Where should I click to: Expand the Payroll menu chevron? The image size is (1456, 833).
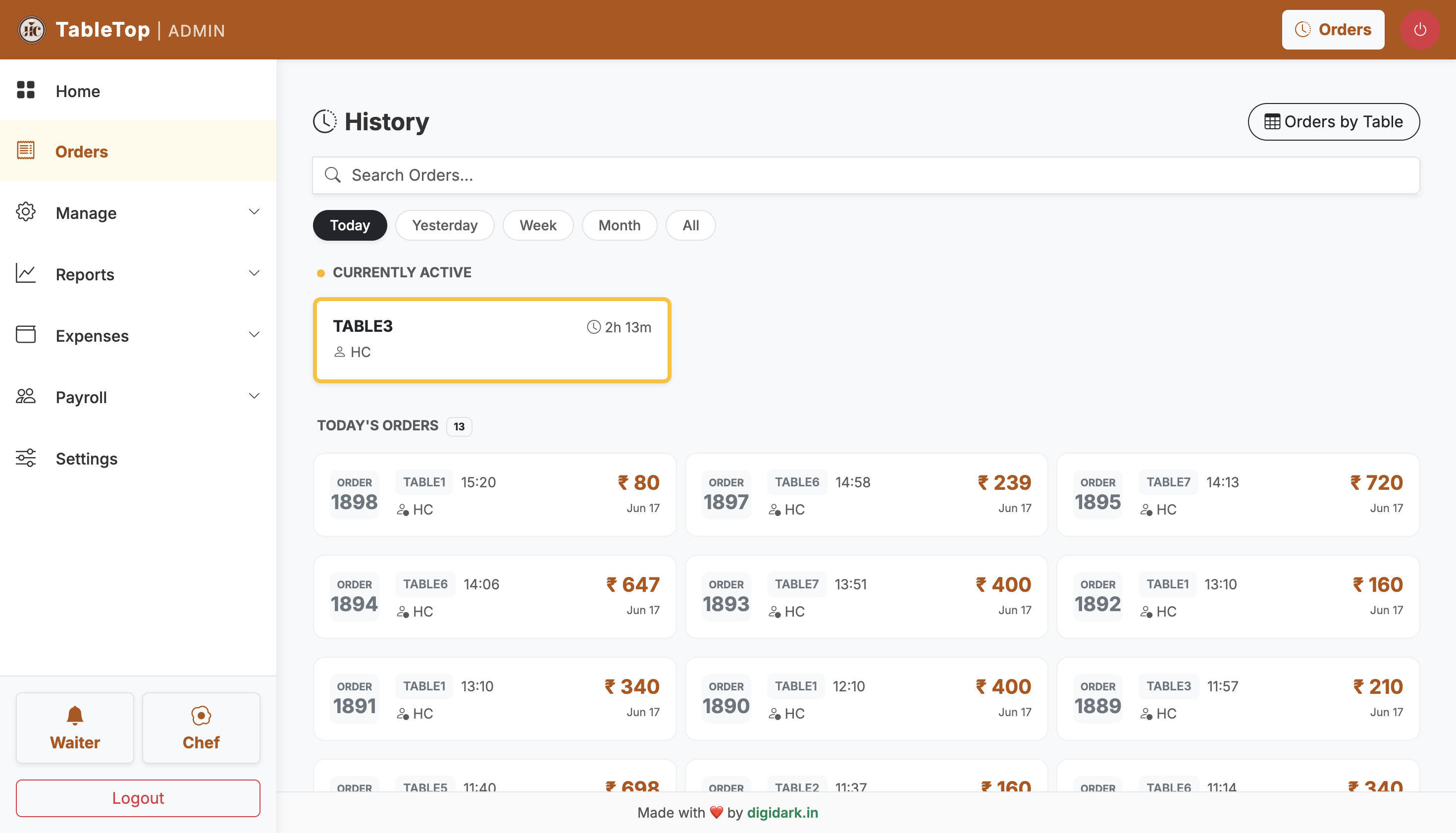pyautogui.click(x=254, y=396)
